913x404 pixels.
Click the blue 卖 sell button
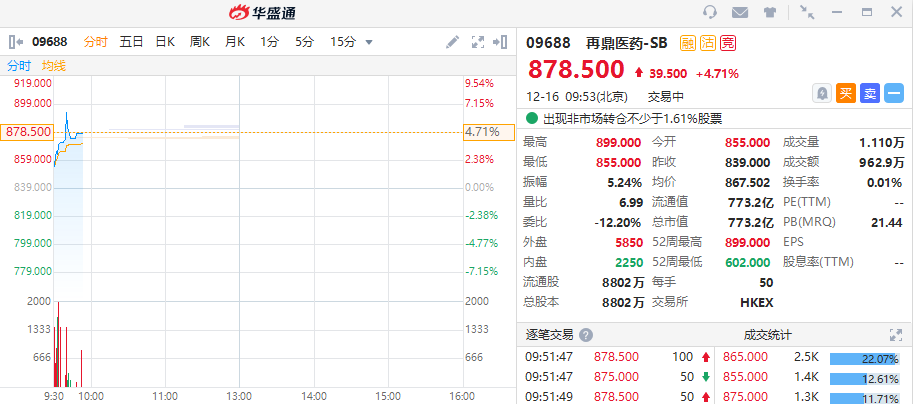pos(869,93)
